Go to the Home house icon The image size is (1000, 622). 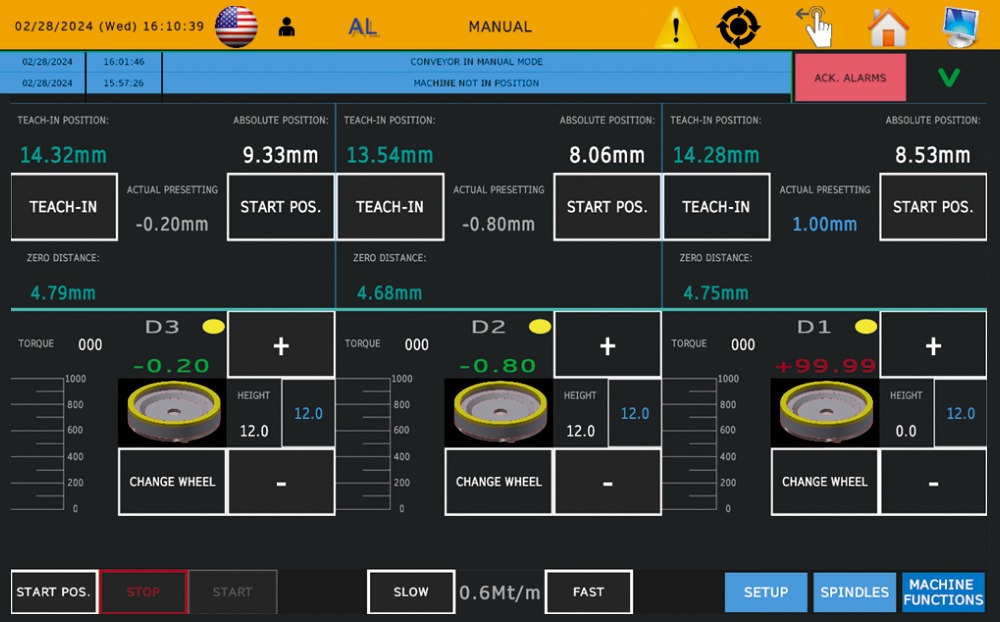(888, 27)
